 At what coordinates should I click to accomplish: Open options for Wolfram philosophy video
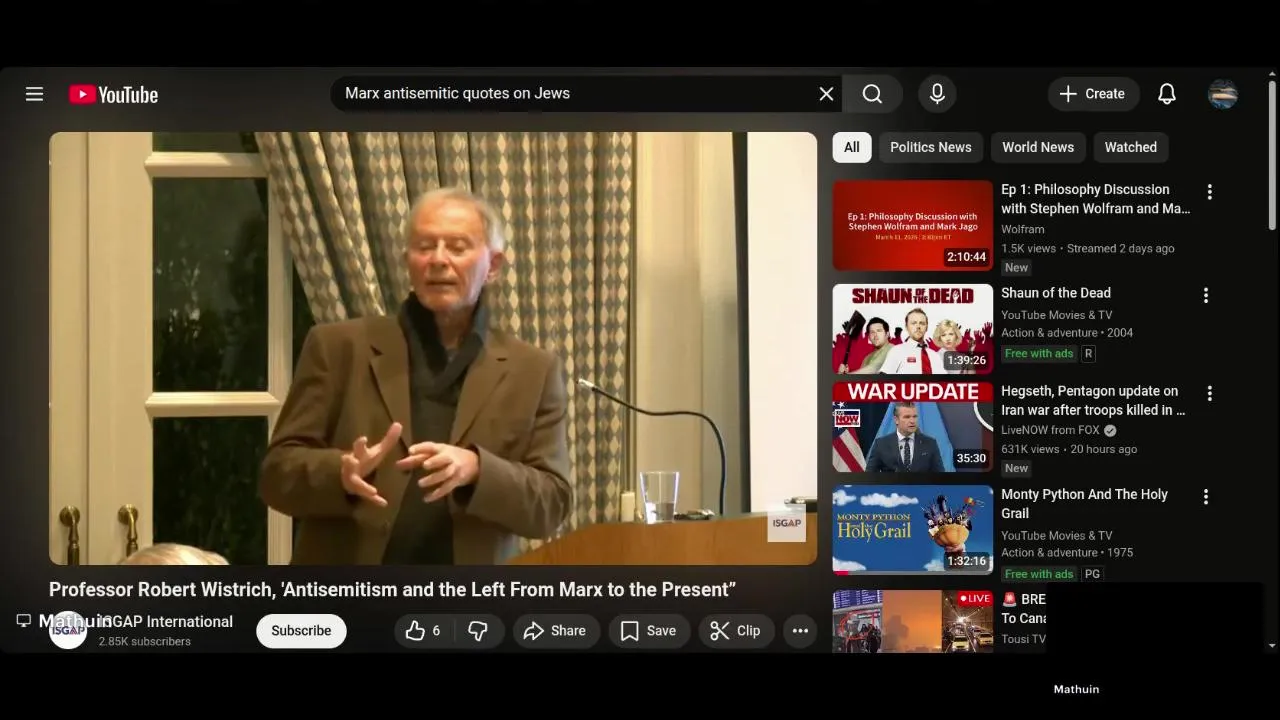click(1209, 192)
